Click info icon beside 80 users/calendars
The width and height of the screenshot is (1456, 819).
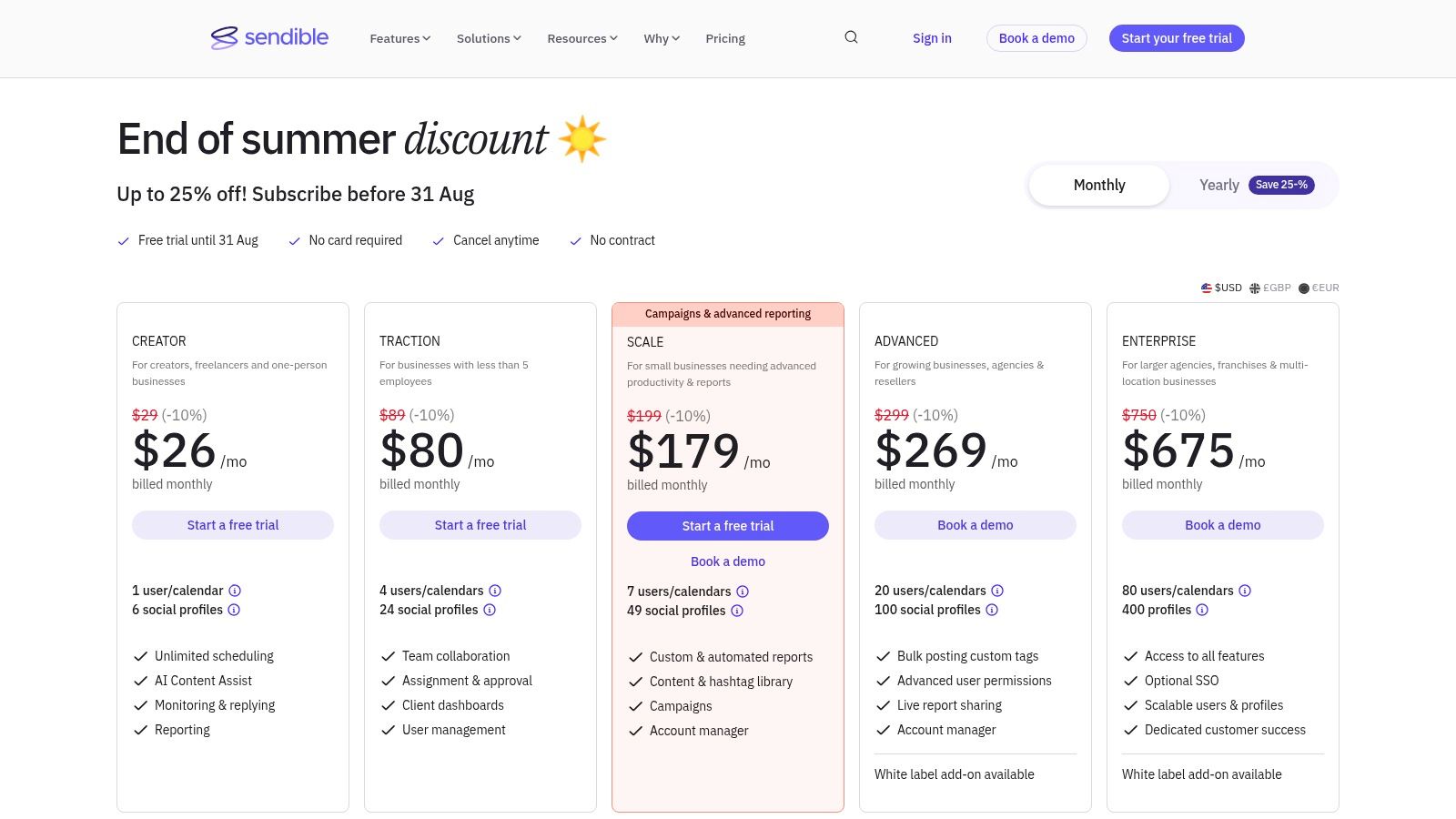(1245, 591)
